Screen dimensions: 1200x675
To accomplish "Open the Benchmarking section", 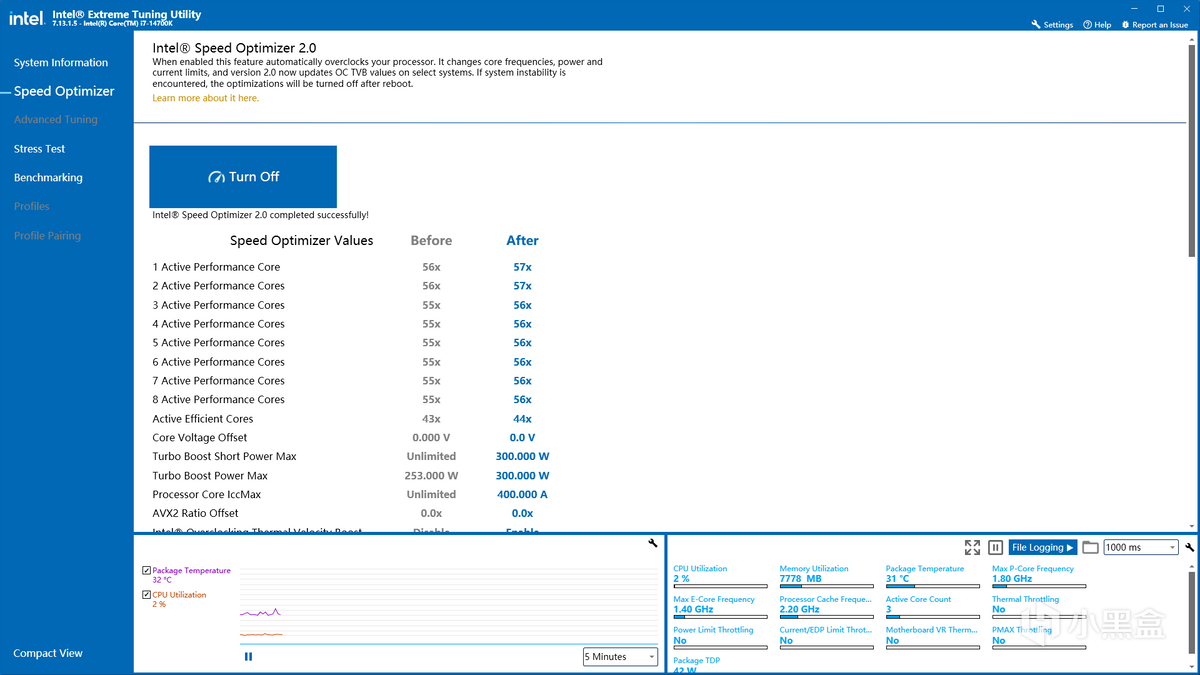I will pos(48,177).
